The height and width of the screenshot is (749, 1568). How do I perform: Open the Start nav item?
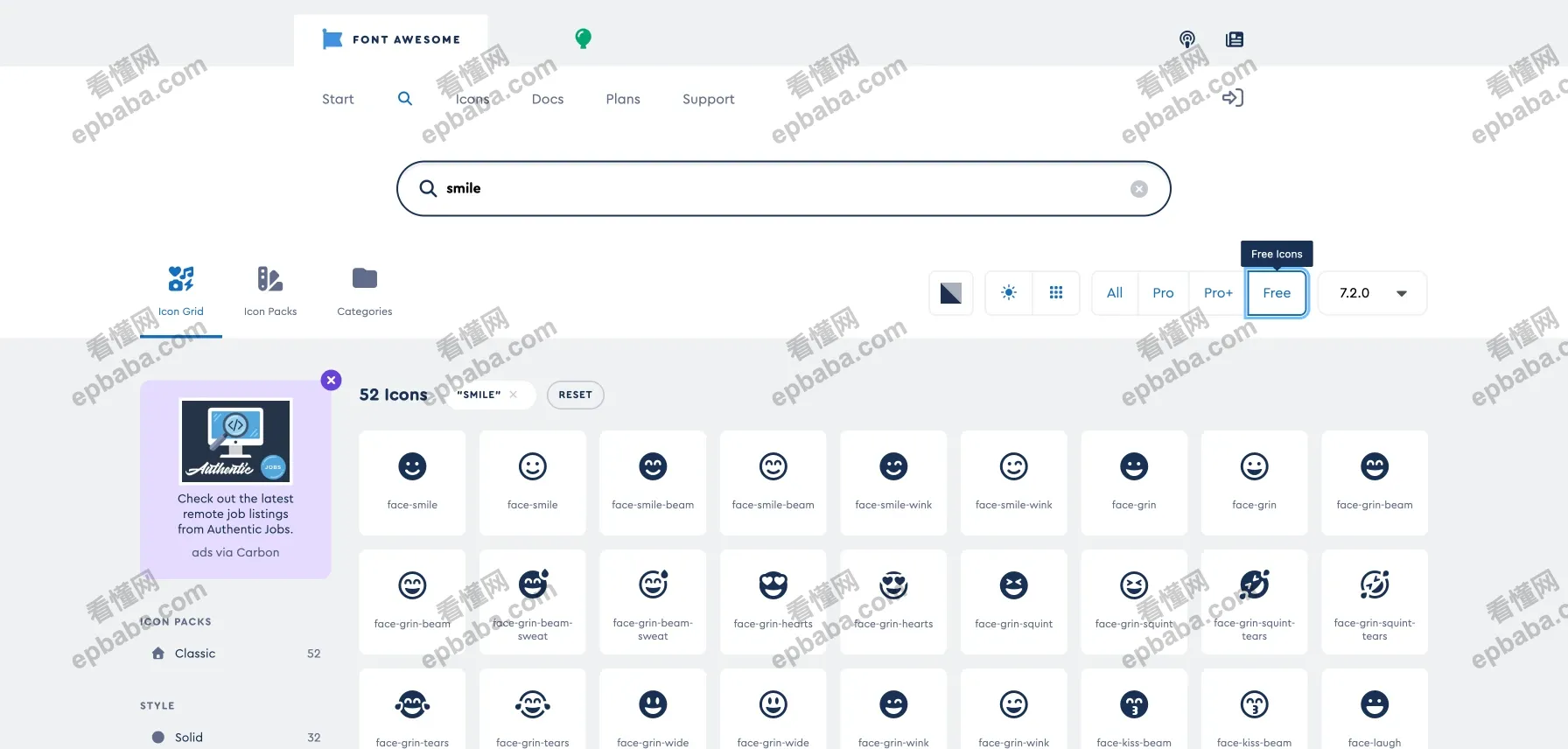point(338,99)
